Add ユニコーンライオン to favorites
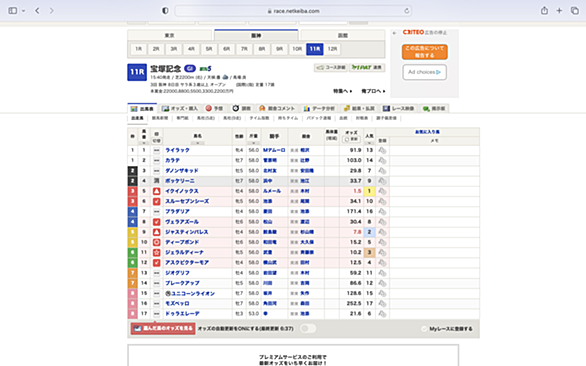 pyautogui.click(x=382, y=293)
